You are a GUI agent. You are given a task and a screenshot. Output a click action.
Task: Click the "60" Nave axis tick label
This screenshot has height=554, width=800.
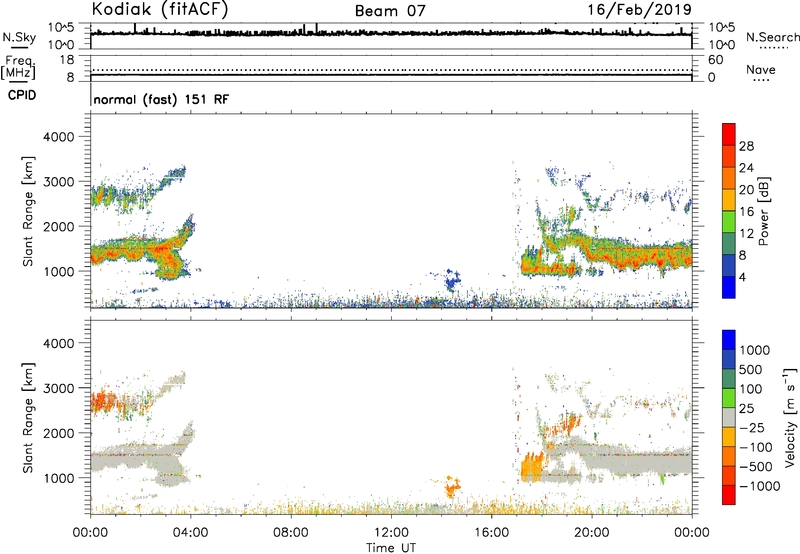click(716, 60)
